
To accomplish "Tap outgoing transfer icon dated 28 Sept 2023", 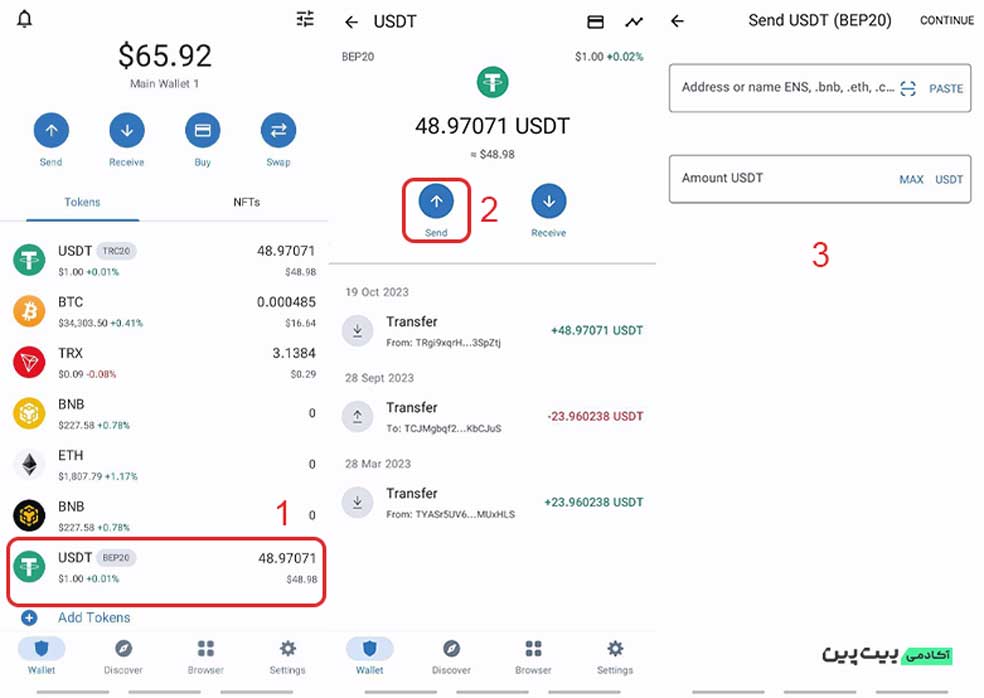I will [358, 417].
